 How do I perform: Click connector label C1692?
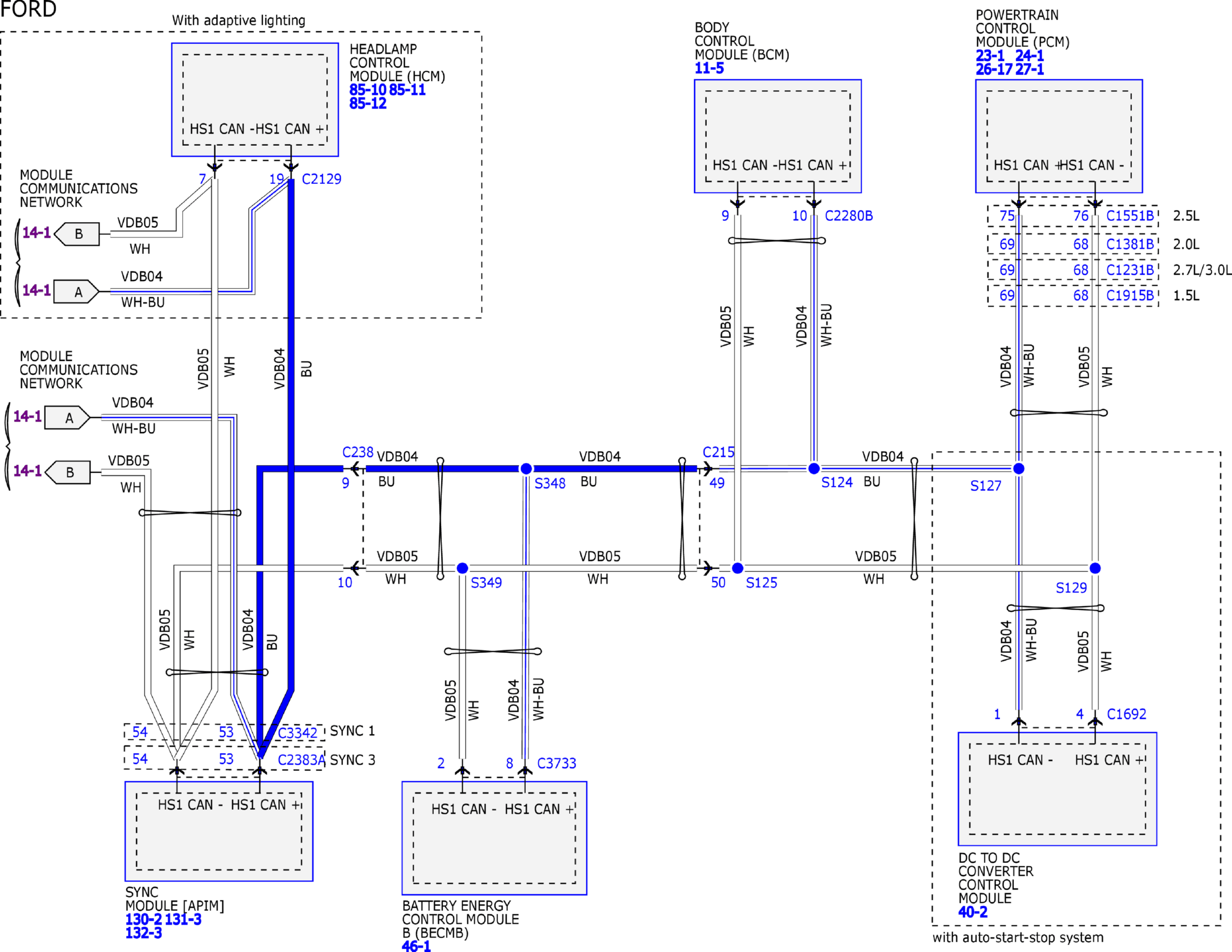tap(1126, 714)
